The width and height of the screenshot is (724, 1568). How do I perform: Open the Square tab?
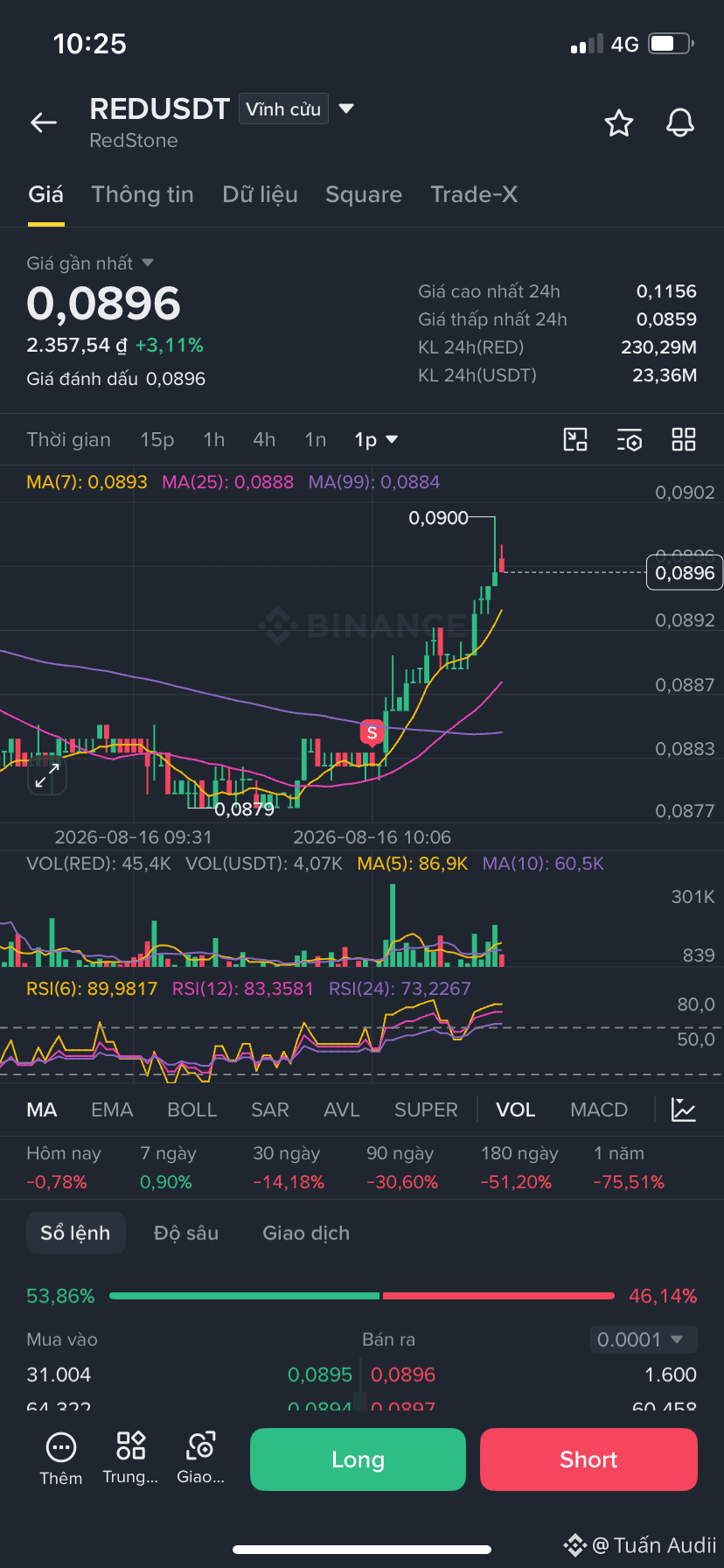click(364, 194)
